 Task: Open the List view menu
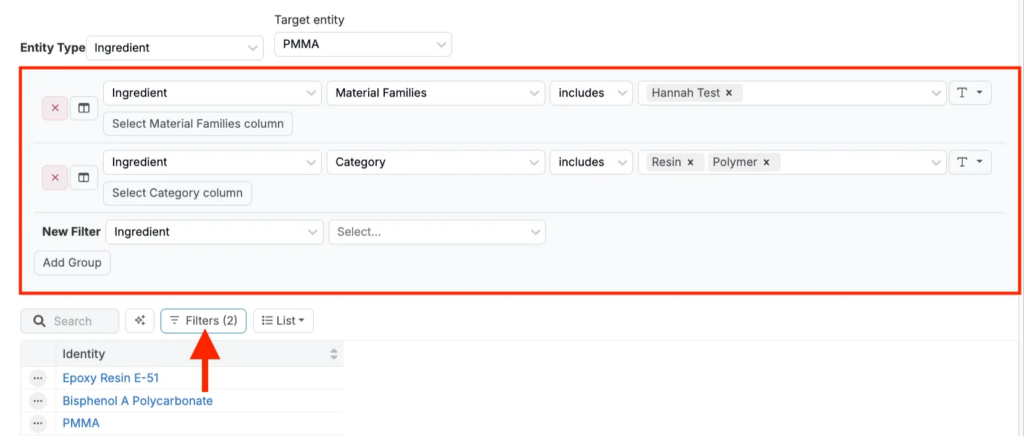click(x=285, y=321)
